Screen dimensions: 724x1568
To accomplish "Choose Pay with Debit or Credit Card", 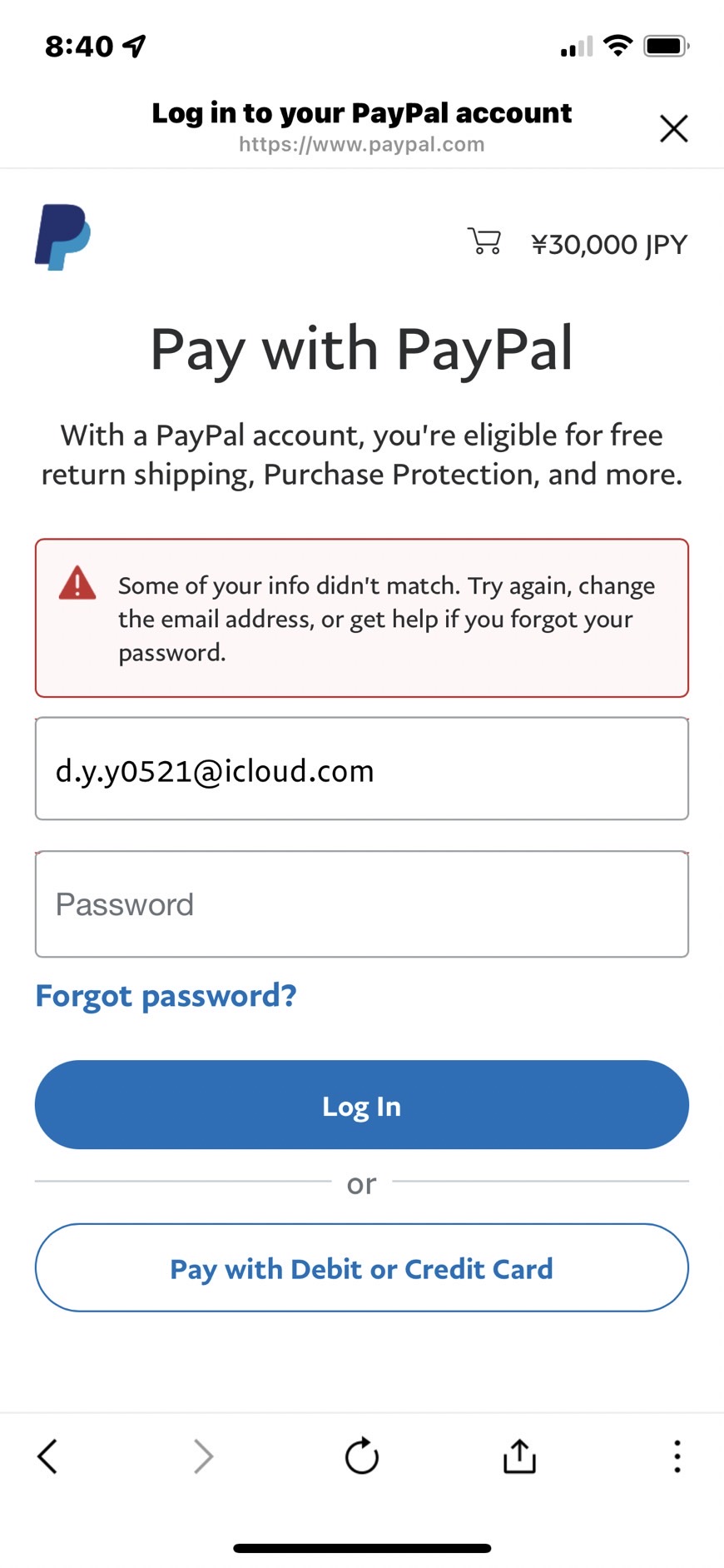I will pos(362,1267).
